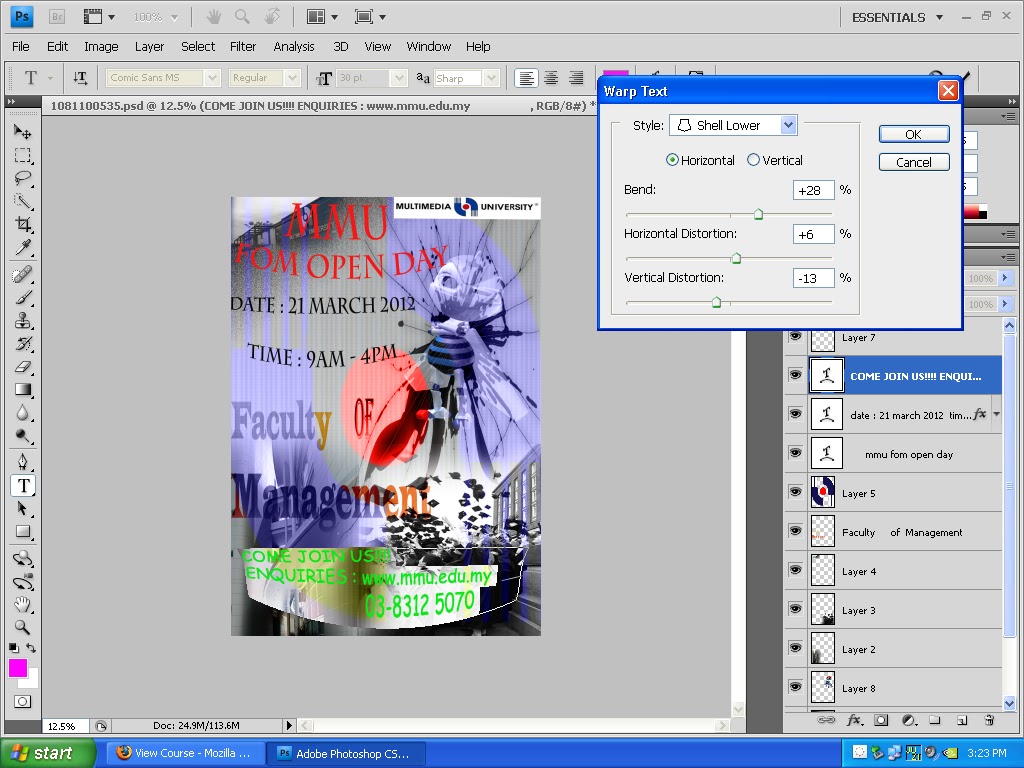Hide Layer 5 visibility eye
Viewport: 1024px width, 768px height.
click(795, 492)
